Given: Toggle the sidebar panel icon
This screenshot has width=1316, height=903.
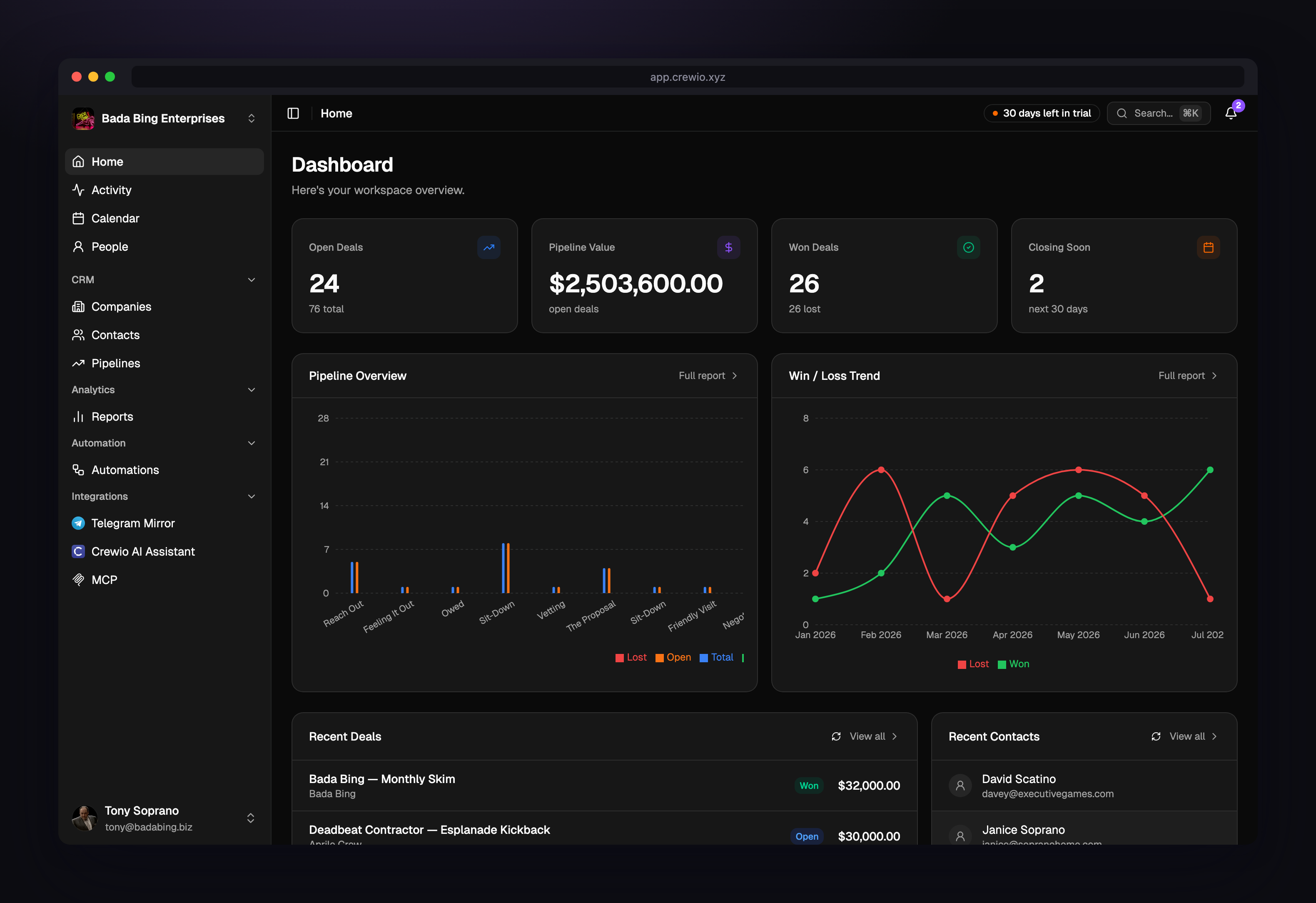Looking at the screenshot, I should pos(293,113).
